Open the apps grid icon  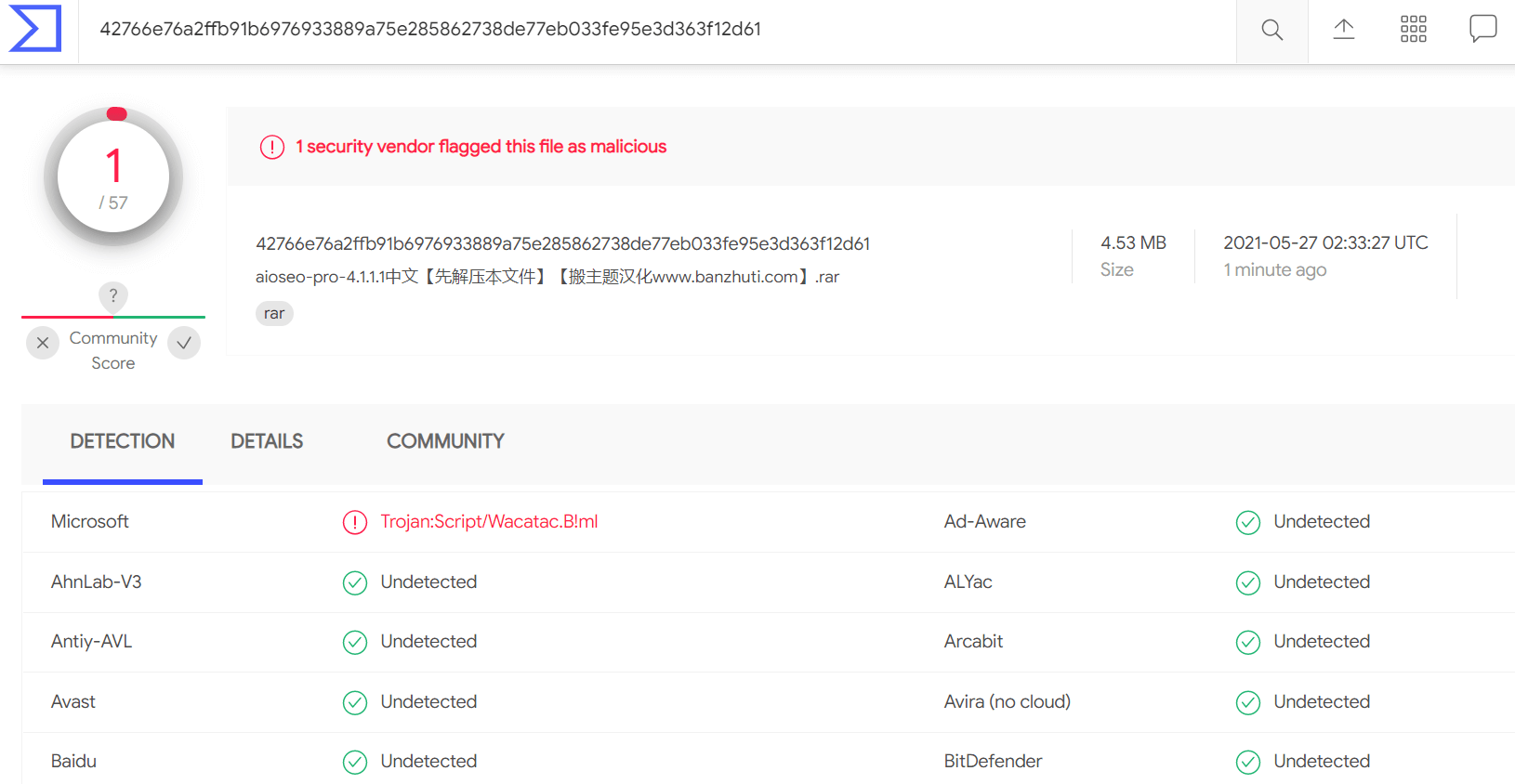(1413, 29)
